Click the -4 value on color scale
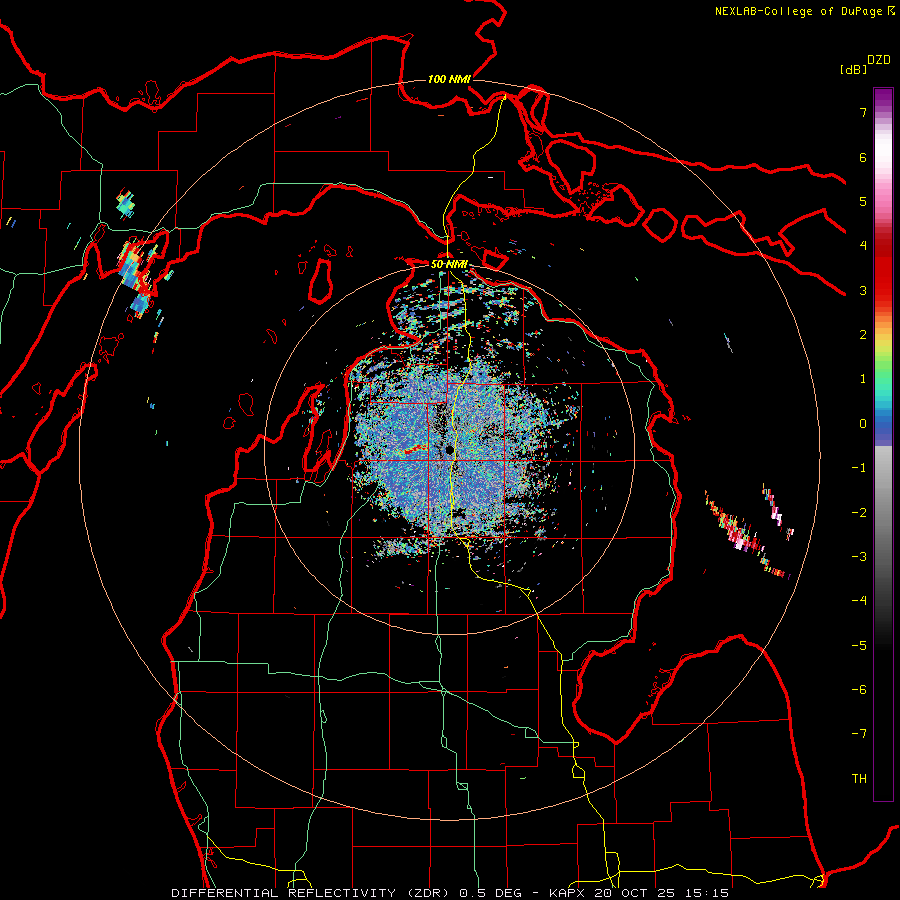Image resolution: width=900 pixels, height=900 pixels. pyautogui.click(x=859, y=600)
